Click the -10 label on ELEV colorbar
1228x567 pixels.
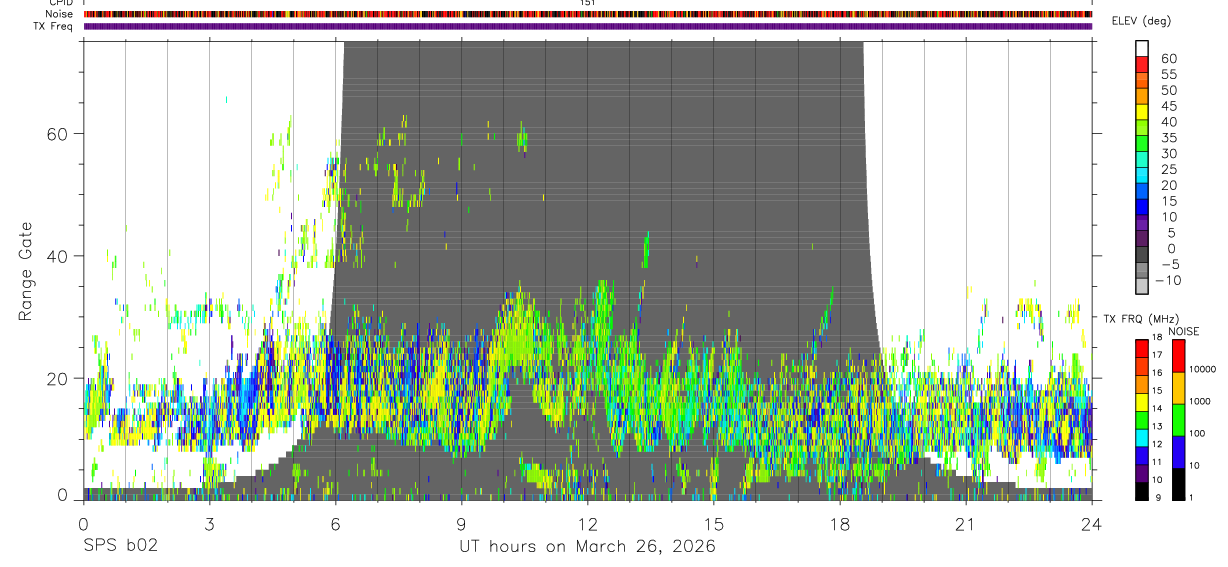[1169, 280]
